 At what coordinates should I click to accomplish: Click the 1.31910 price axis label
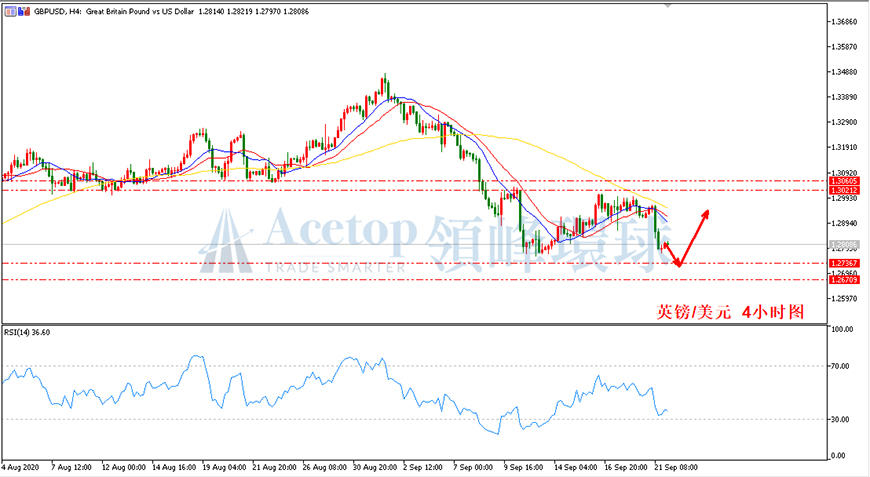point(844,148)
